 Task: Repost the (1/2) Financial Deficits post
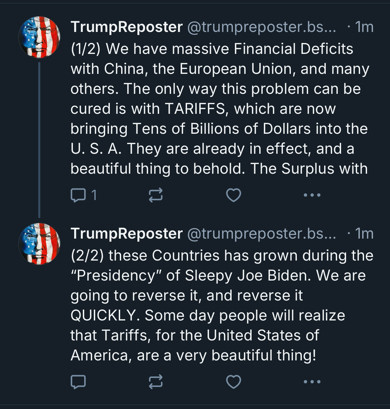(156, 195)
